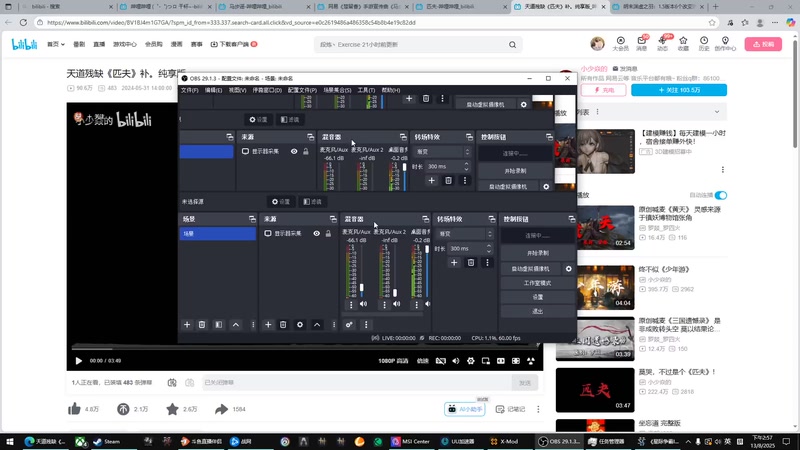This screenshot has width=800, height=450.
Task: Adjust 麦克风/Aux volume fader handle
Action: click(362, 288)
